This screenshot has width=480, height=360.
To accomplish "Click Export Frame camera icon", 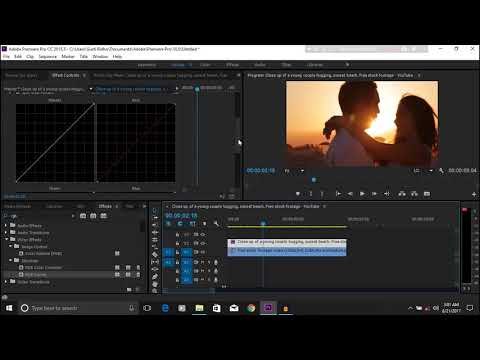I will 427,194.
